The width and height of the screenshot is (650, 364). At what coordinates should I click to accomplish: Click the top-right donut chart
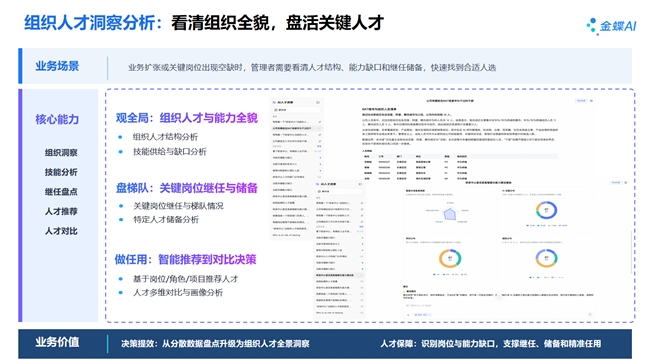(x=546, y=210)
